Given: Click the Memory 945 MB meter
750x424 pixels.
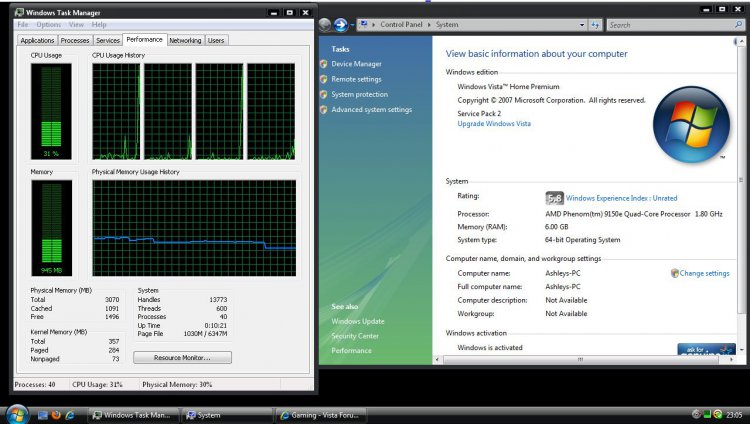Looking at the screenshot, I should [x=52, y=228].
